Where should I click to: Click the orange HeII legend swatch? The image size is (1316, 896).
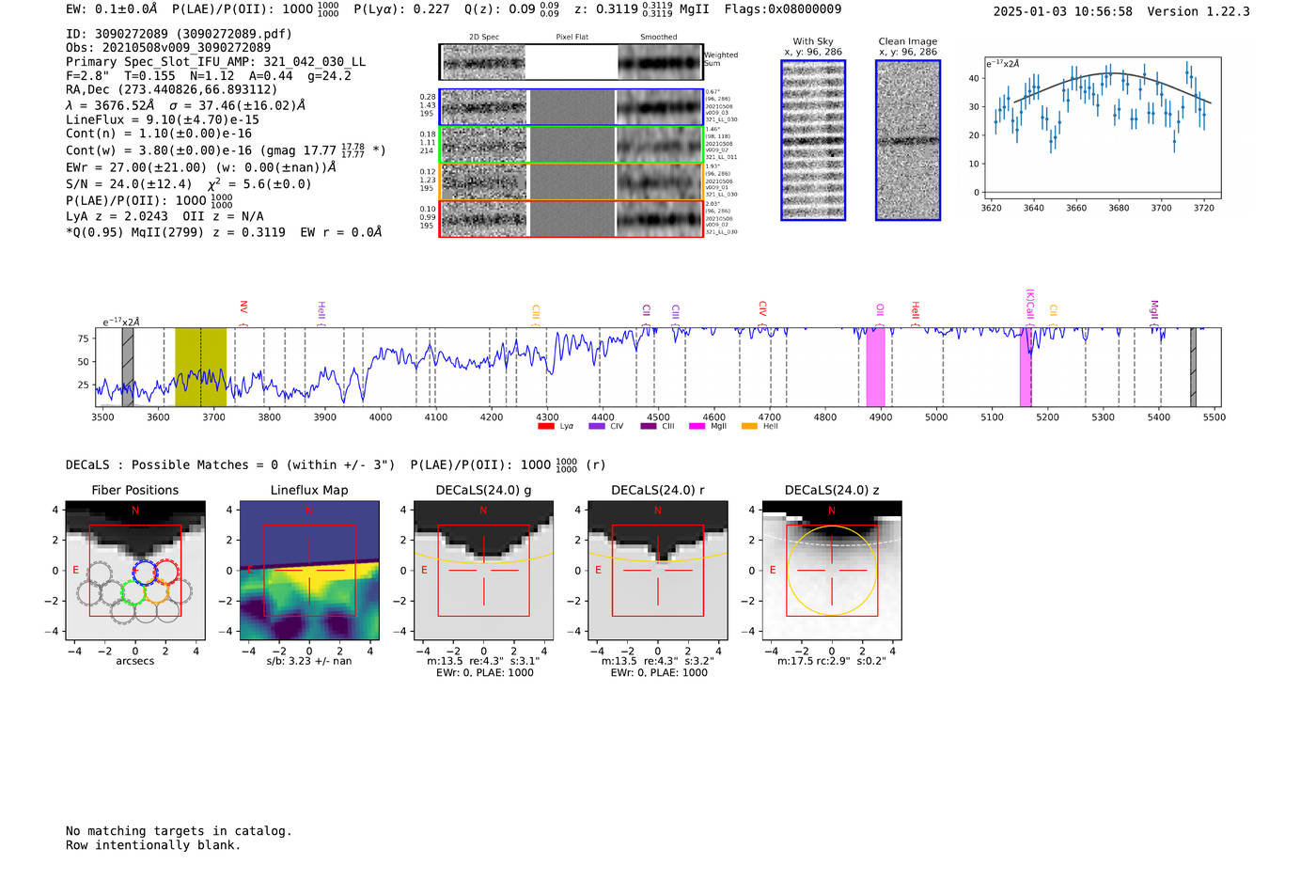(749, 427)
